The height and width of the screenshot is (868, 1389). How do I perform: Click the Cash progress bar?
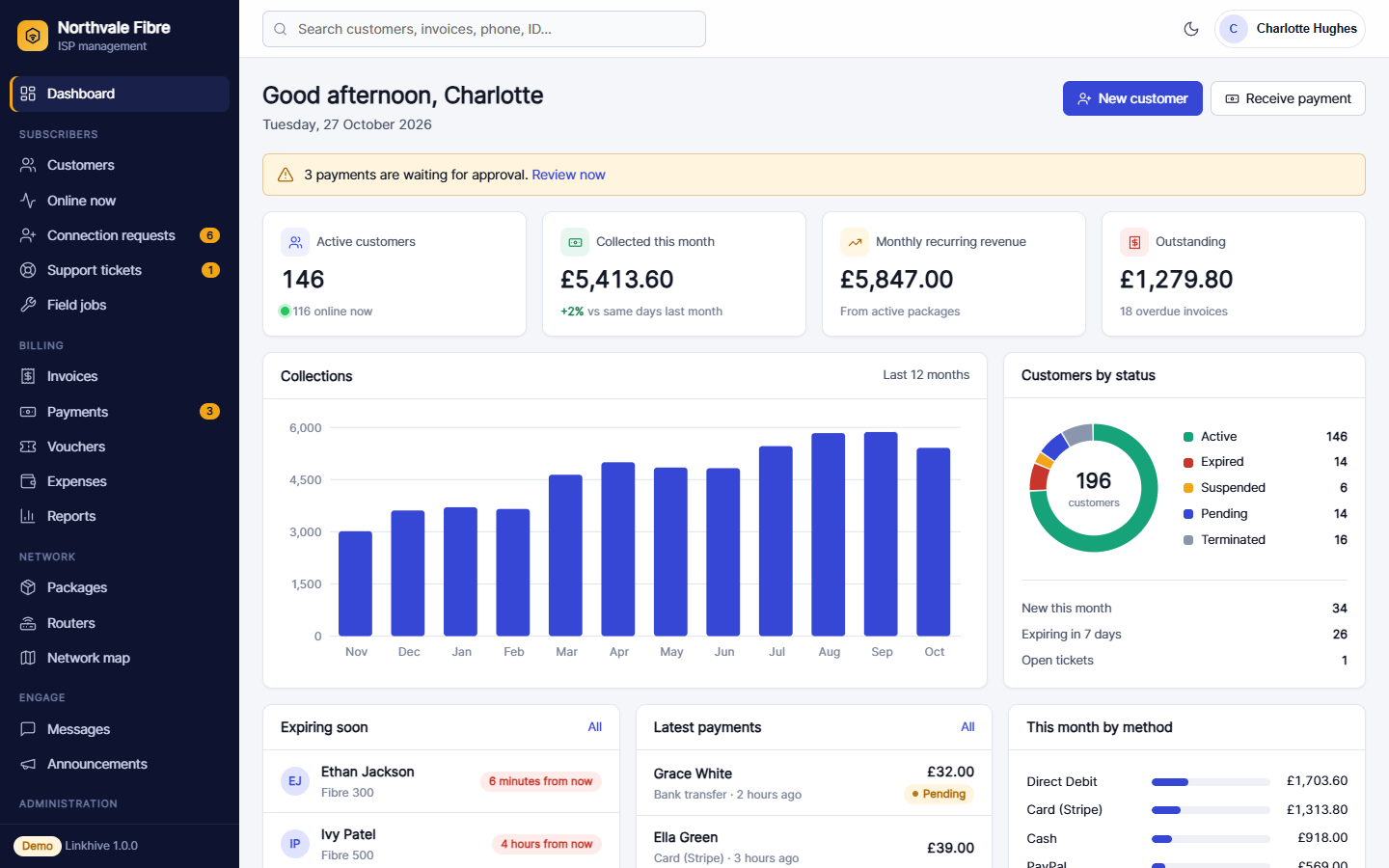[x=1211, y=839]
